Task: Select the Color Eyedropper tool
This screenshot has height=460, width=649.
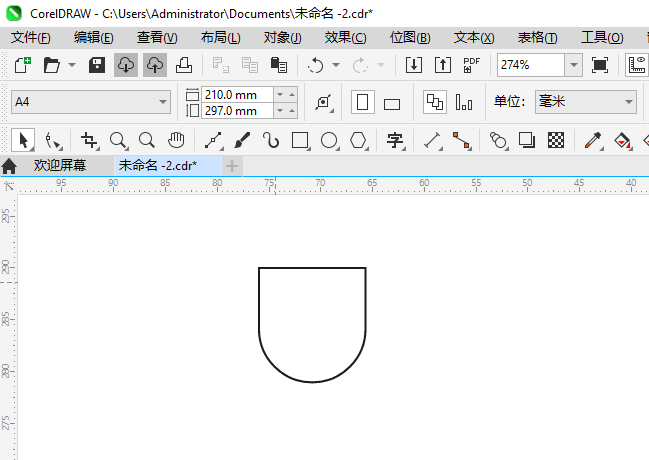Action: click(x=593, y=140)
